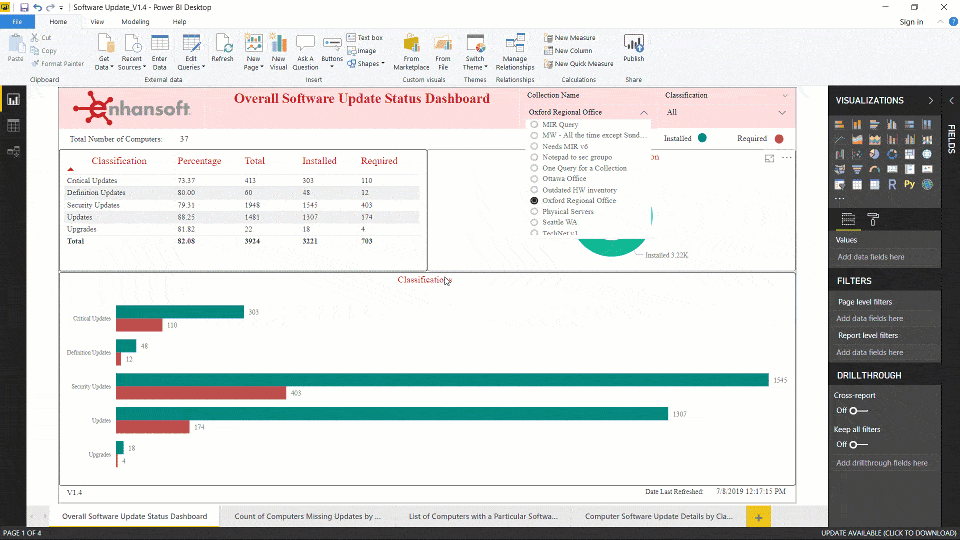Switch to Data view in sidebar
This screenshot has height=540, width=960.
tap(13, 126)
